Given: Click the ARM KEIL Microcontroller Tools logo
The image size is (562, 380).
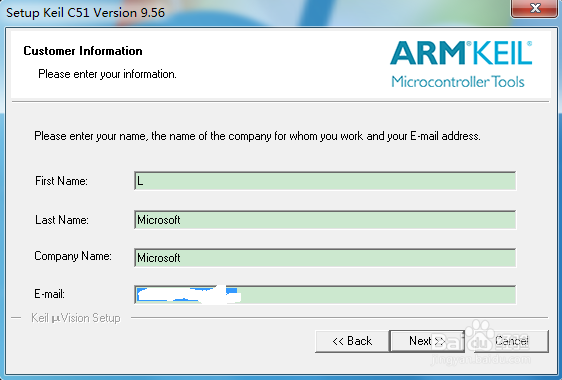Looking at the screenshot, I should tap(461, 65).
